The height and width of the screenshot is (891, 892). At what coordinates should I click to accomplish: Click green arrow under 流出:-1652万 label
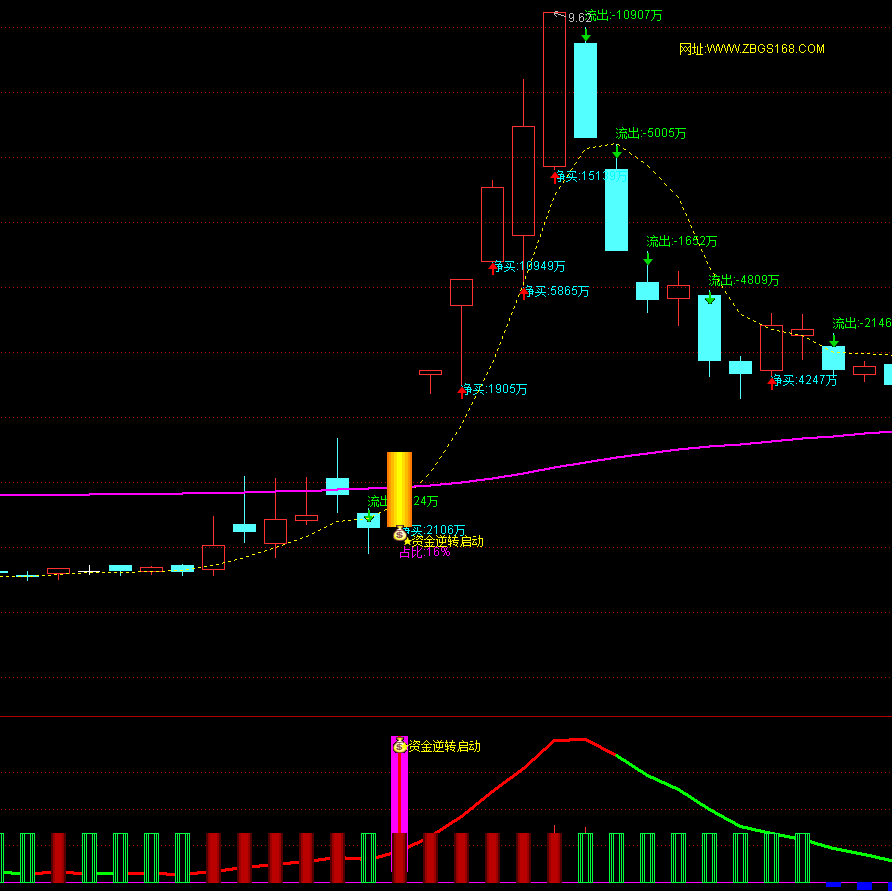coord(648,259)
